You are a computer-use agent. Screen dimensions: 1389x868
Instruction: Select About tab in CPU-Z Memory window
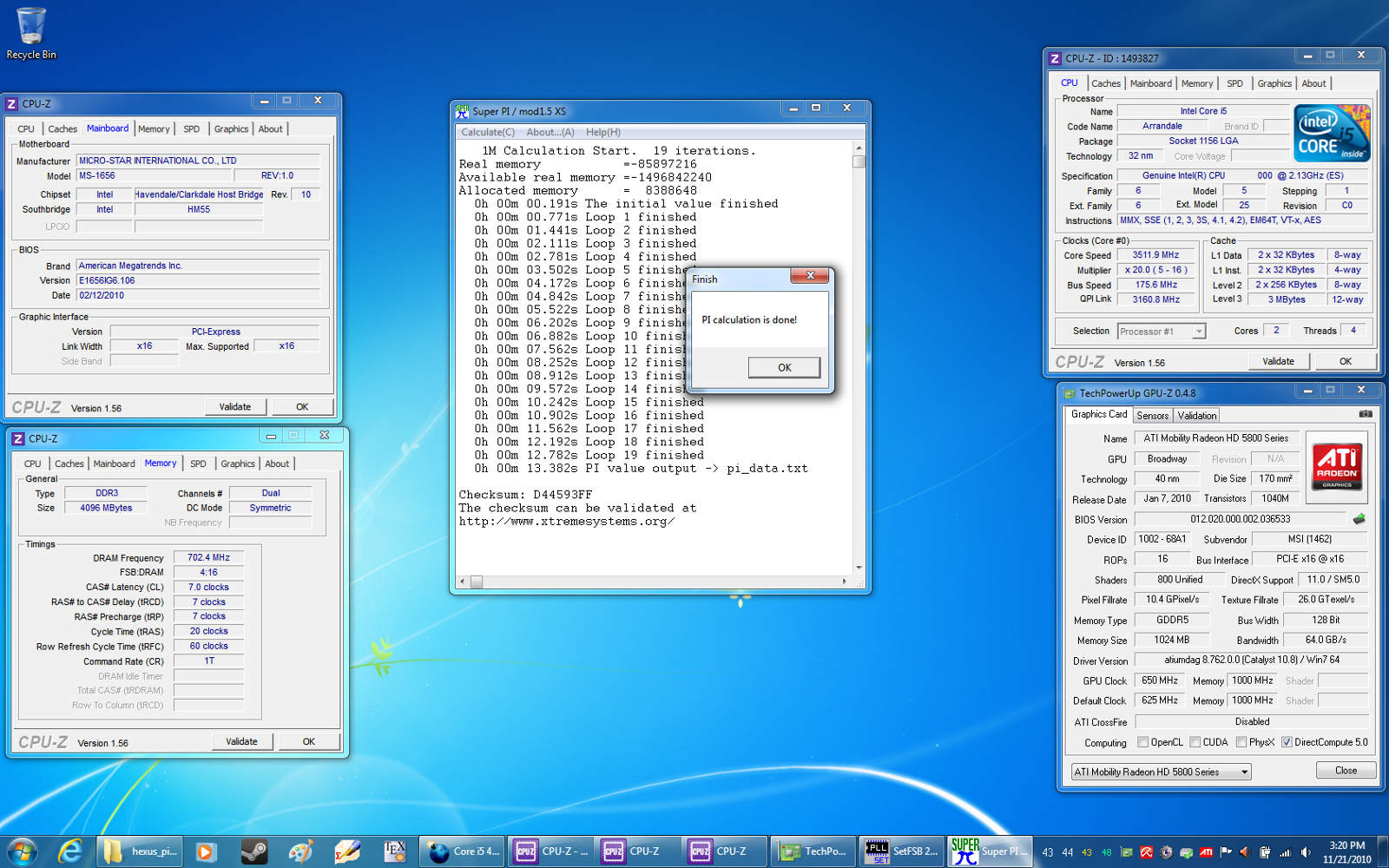(277, 464)
